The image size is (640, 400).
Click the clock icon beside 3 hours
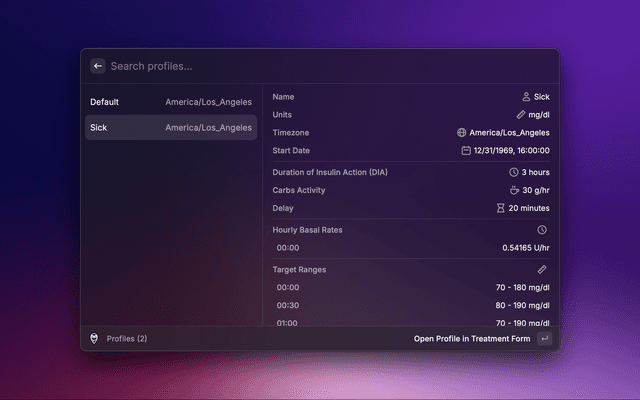pos(514,172)
